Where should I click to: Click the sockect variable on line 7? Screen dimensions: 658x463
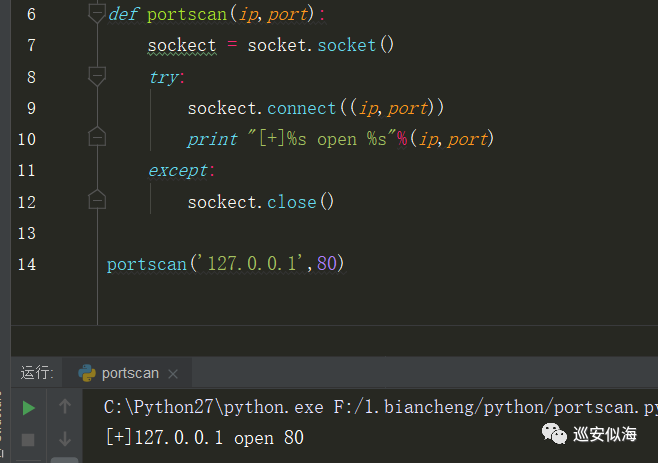click(x=182, y=45)
